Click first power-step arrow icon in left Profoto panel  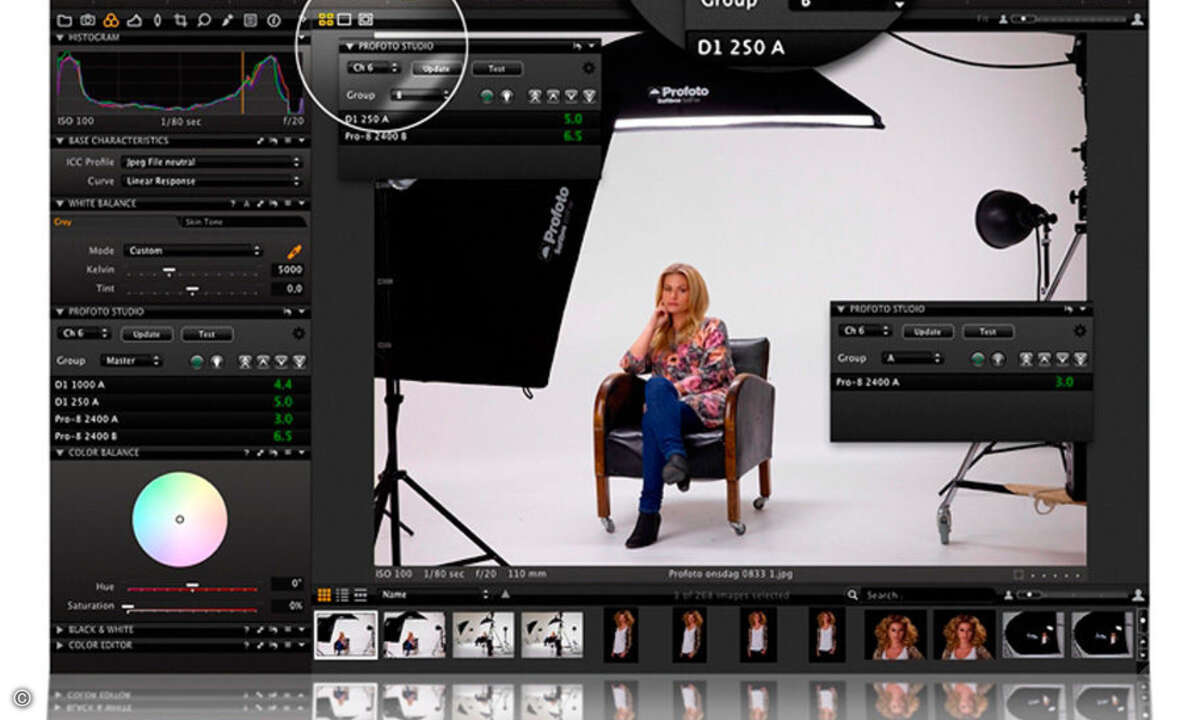(x=245, y=361)
